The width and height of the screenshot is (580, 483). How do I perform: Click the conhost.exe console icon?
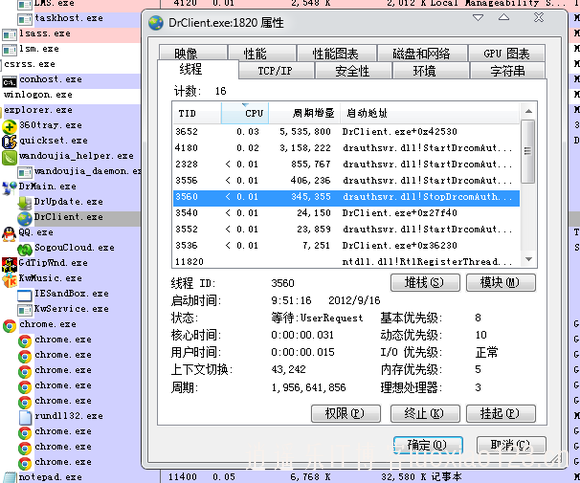(x=9, y=81)
